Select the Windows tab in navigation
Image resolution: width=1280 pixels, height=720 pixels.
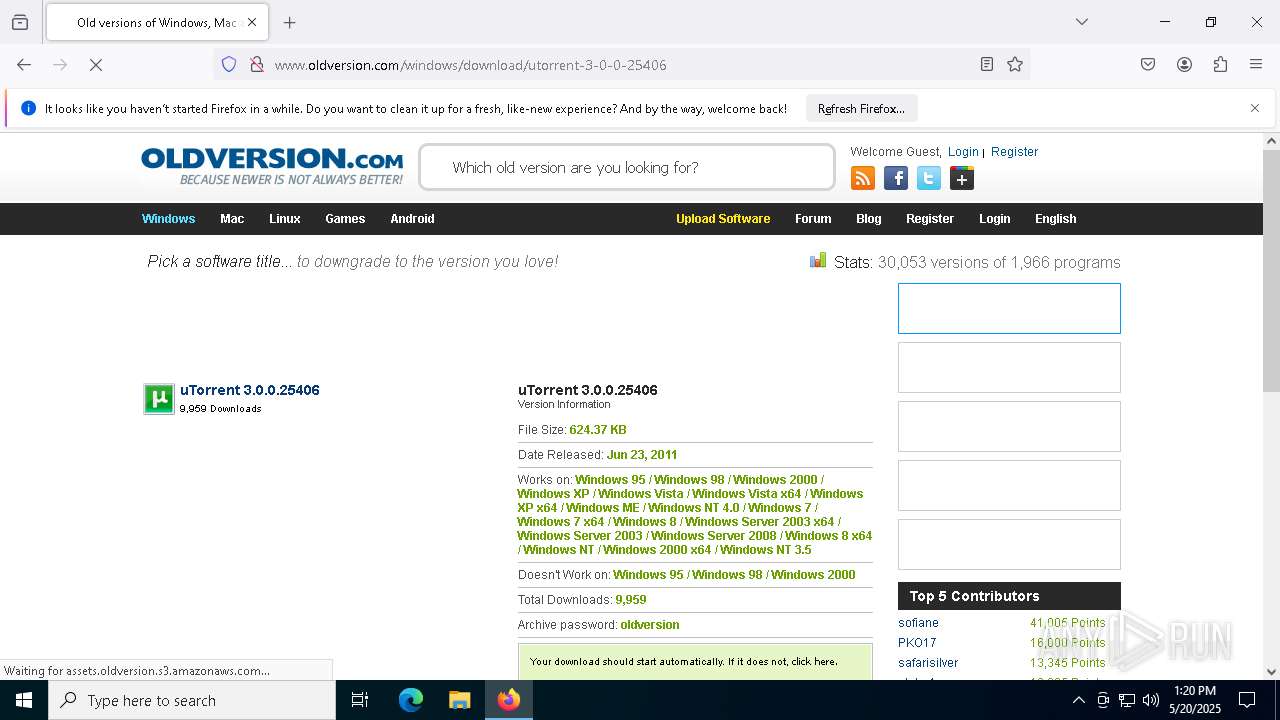coord(168,219)
